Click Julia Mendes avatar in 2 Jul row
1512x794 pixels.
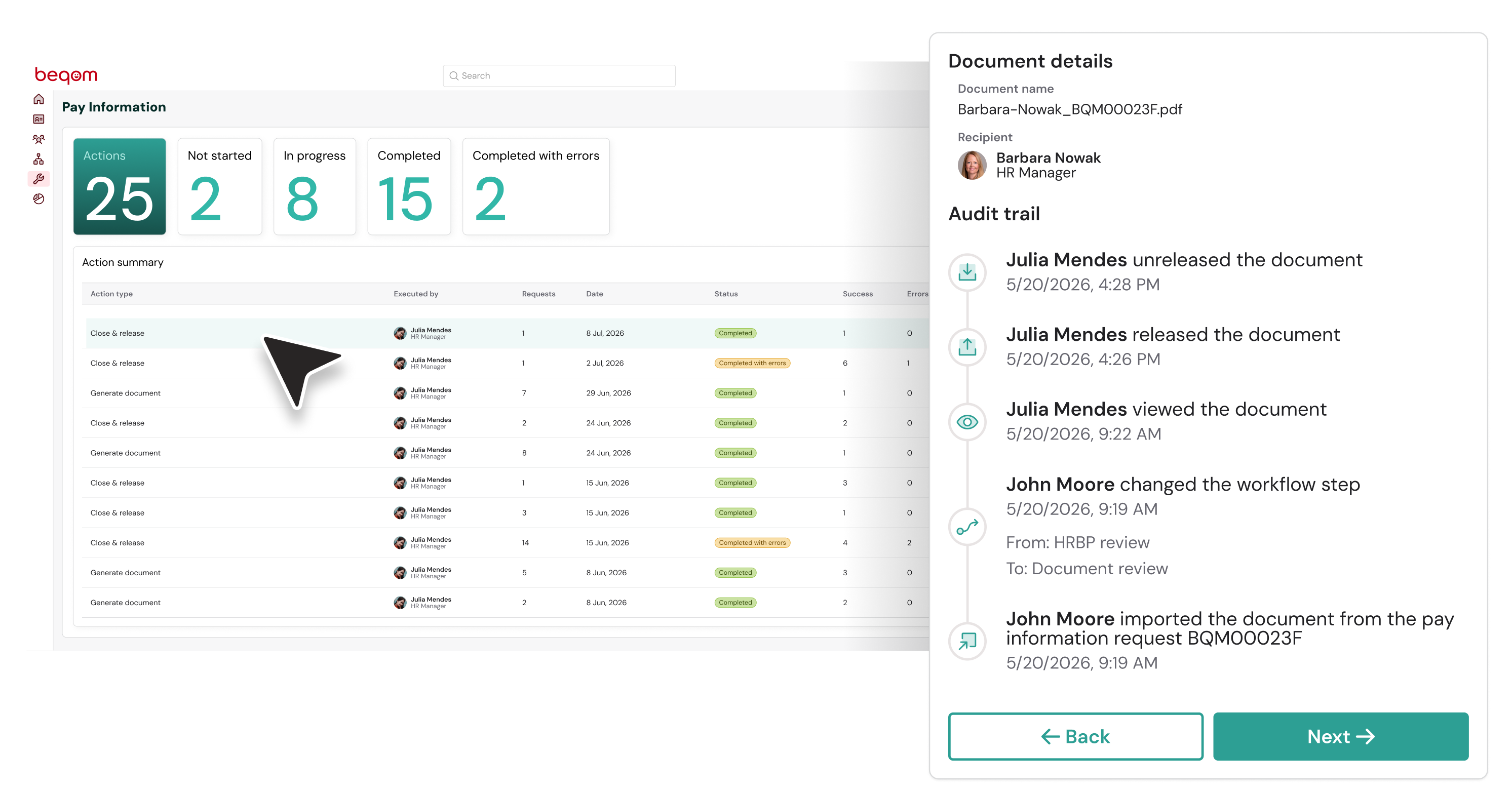(x=400, y=363)
